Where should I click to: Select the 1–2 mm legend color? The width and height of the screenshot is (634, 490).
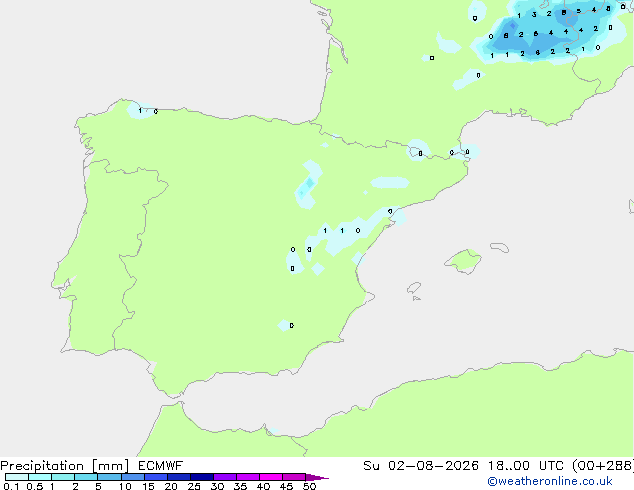coord(63,477)
